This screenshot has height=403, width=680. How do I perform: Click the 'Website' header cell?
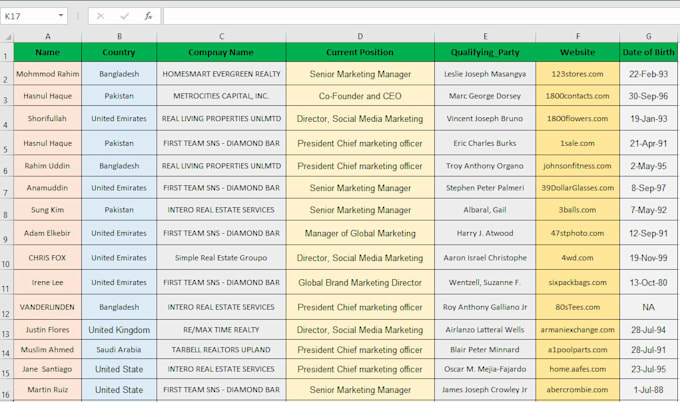click(x=578, y=52)
